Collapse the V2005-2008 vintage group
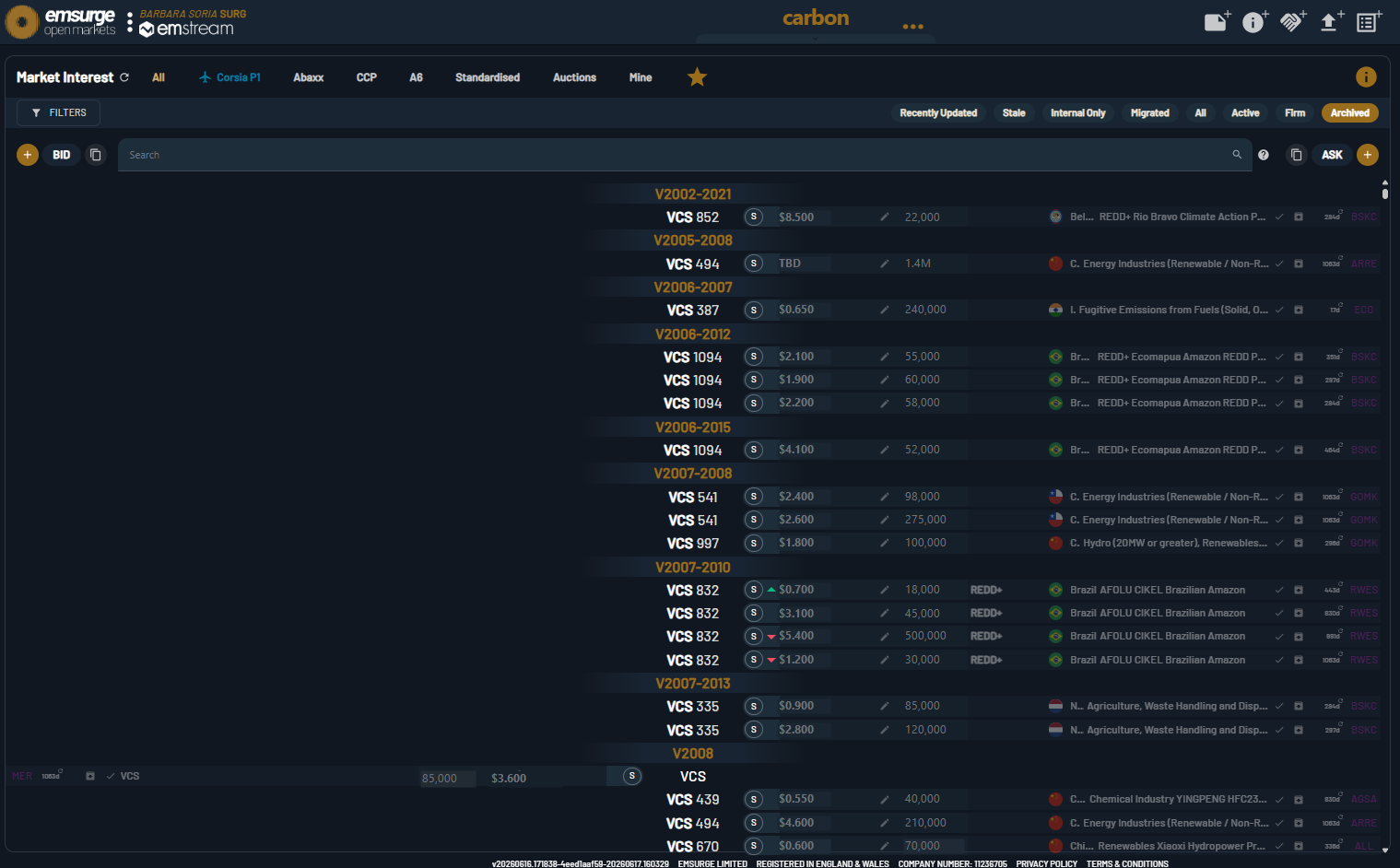The width and height of the screenshot is (1400, 868). pyautogui.click(x=693, y=240)
